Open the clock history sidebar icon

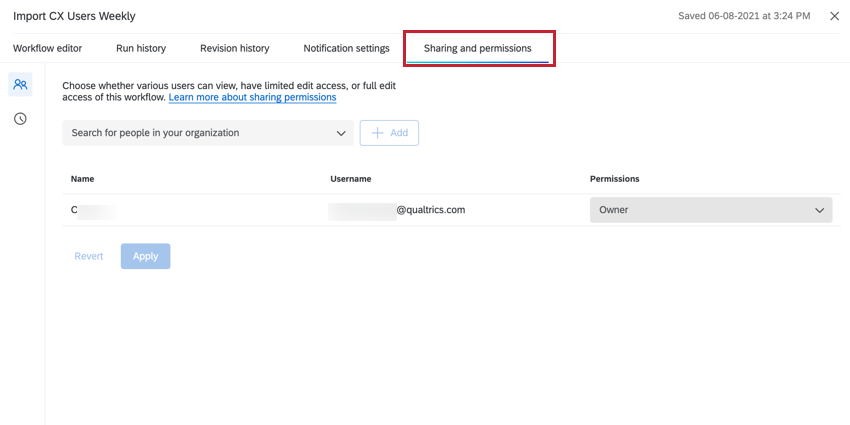(x=20, y=119)
